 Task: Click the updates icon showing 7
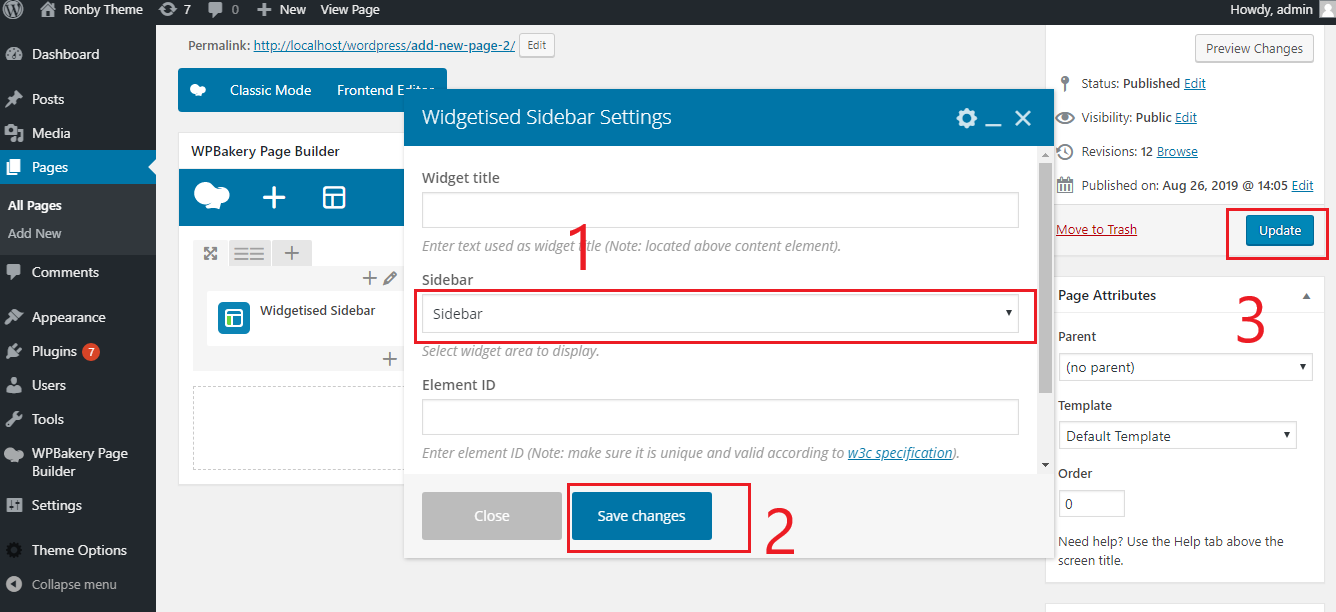coord(174,9)
